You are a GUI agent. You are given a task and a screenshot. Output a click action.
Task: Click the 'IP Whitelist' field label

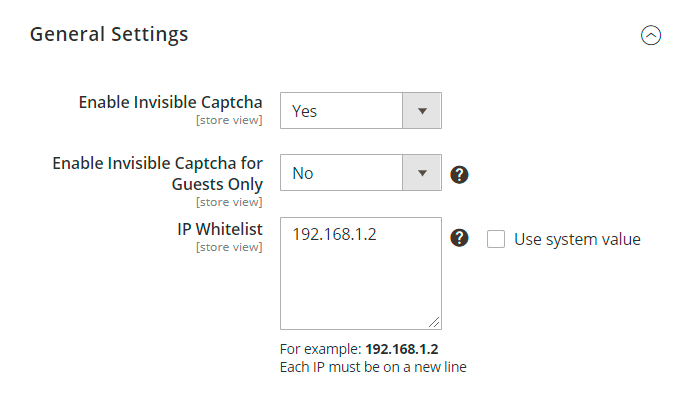220,229
